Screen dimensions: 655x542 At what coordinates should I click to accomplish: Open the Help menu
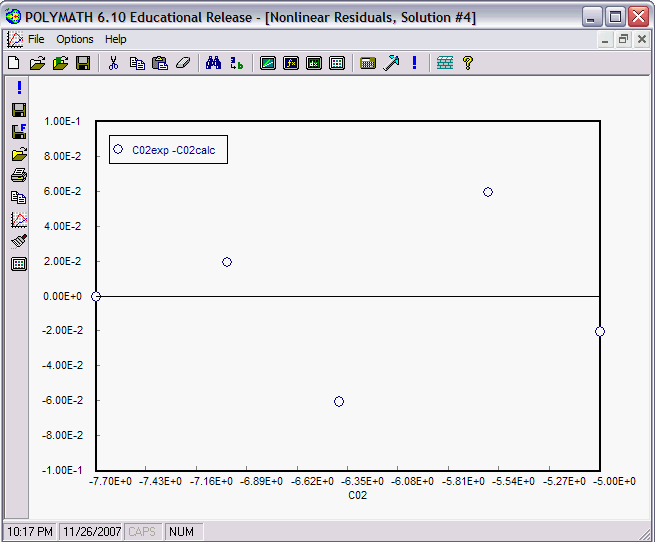coord(116,39)
